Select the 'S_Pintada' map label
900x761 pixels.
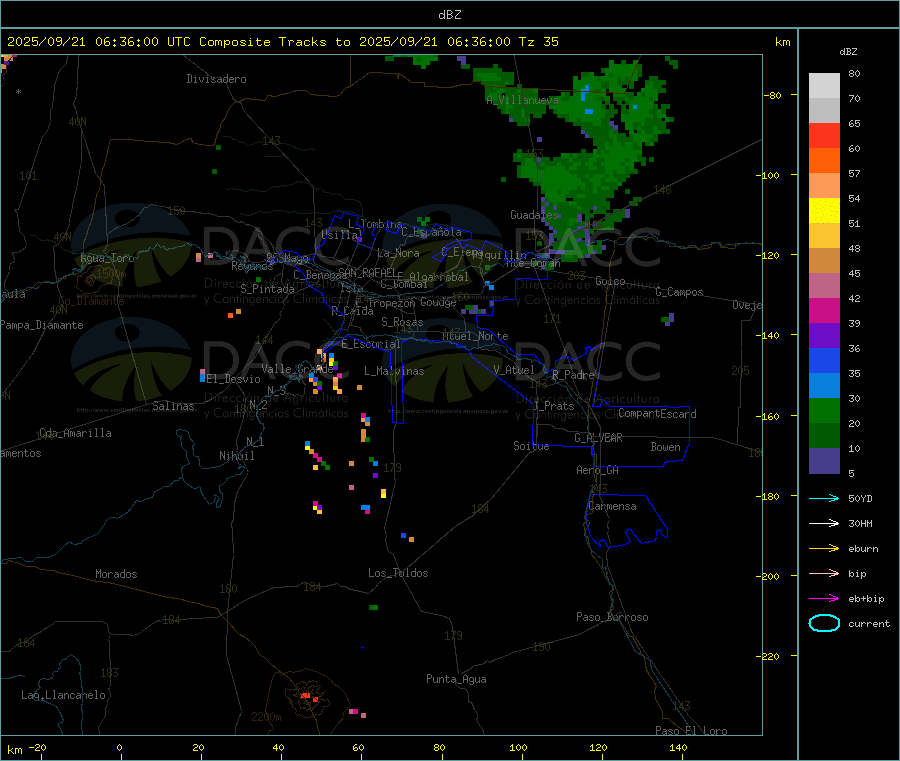click(267, 289)
